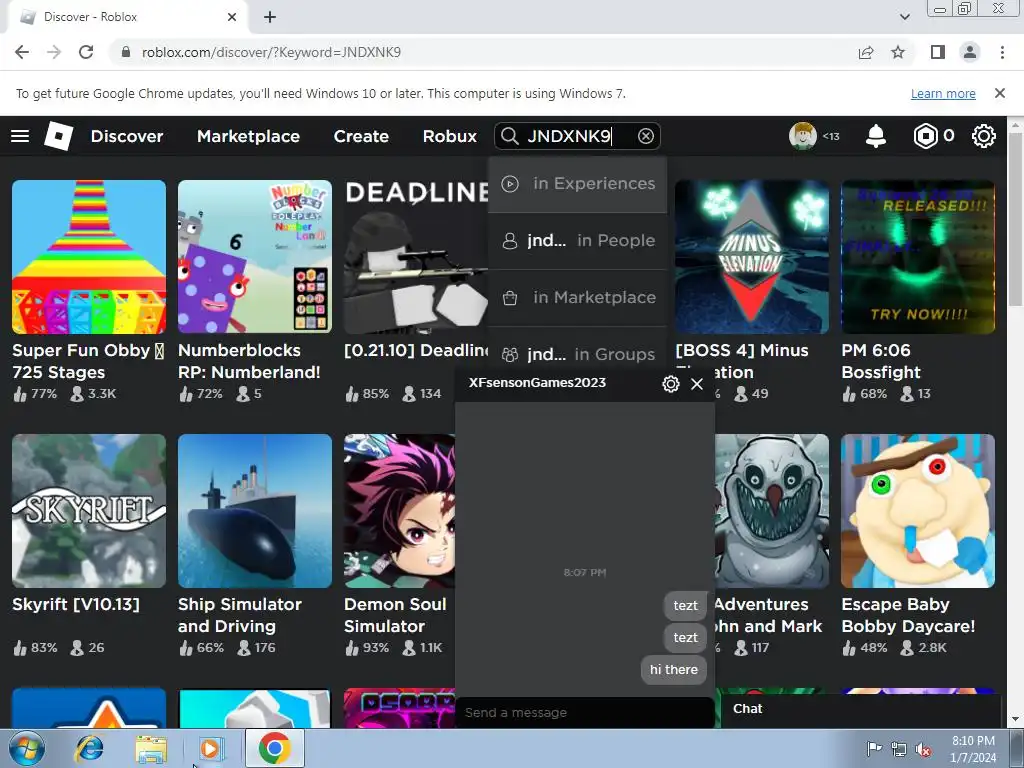
Task: Click the Skyrift [V10.13] title
Action: [x=76, y=604]
